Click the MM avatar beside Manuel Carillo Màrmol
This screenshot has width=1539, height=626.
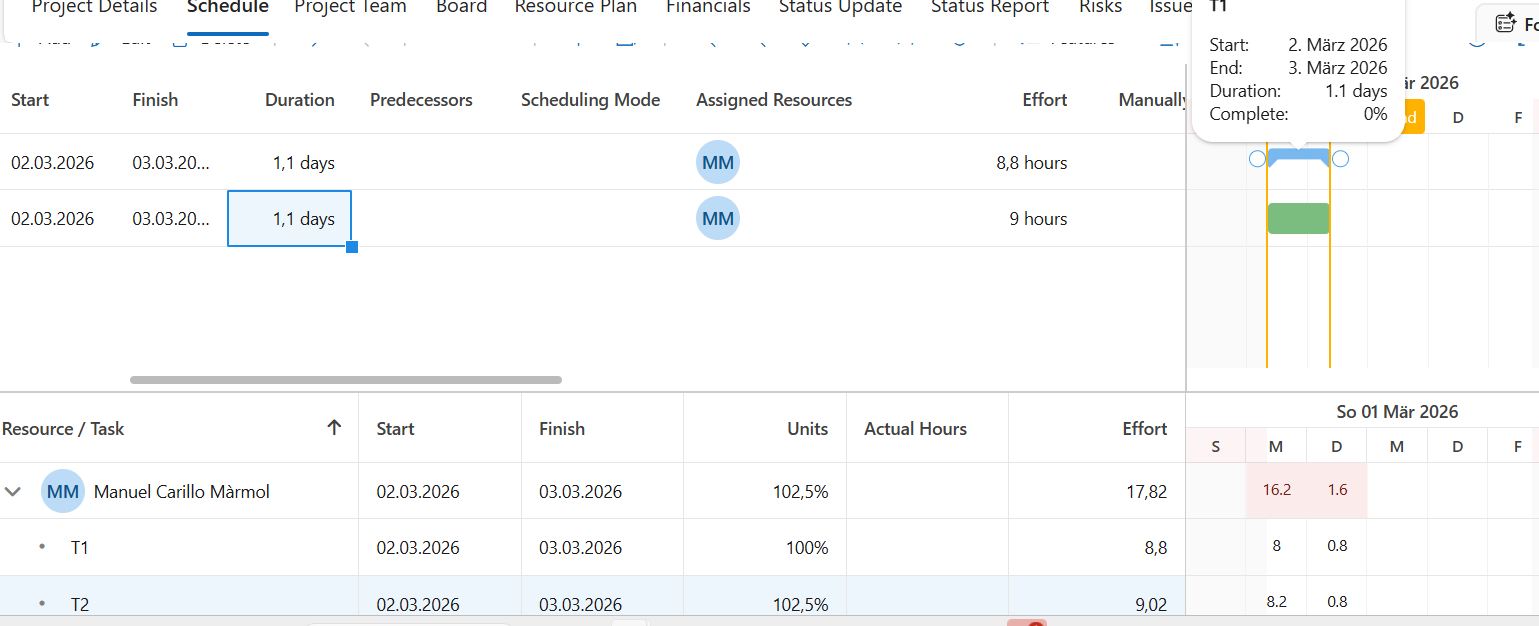63,491
